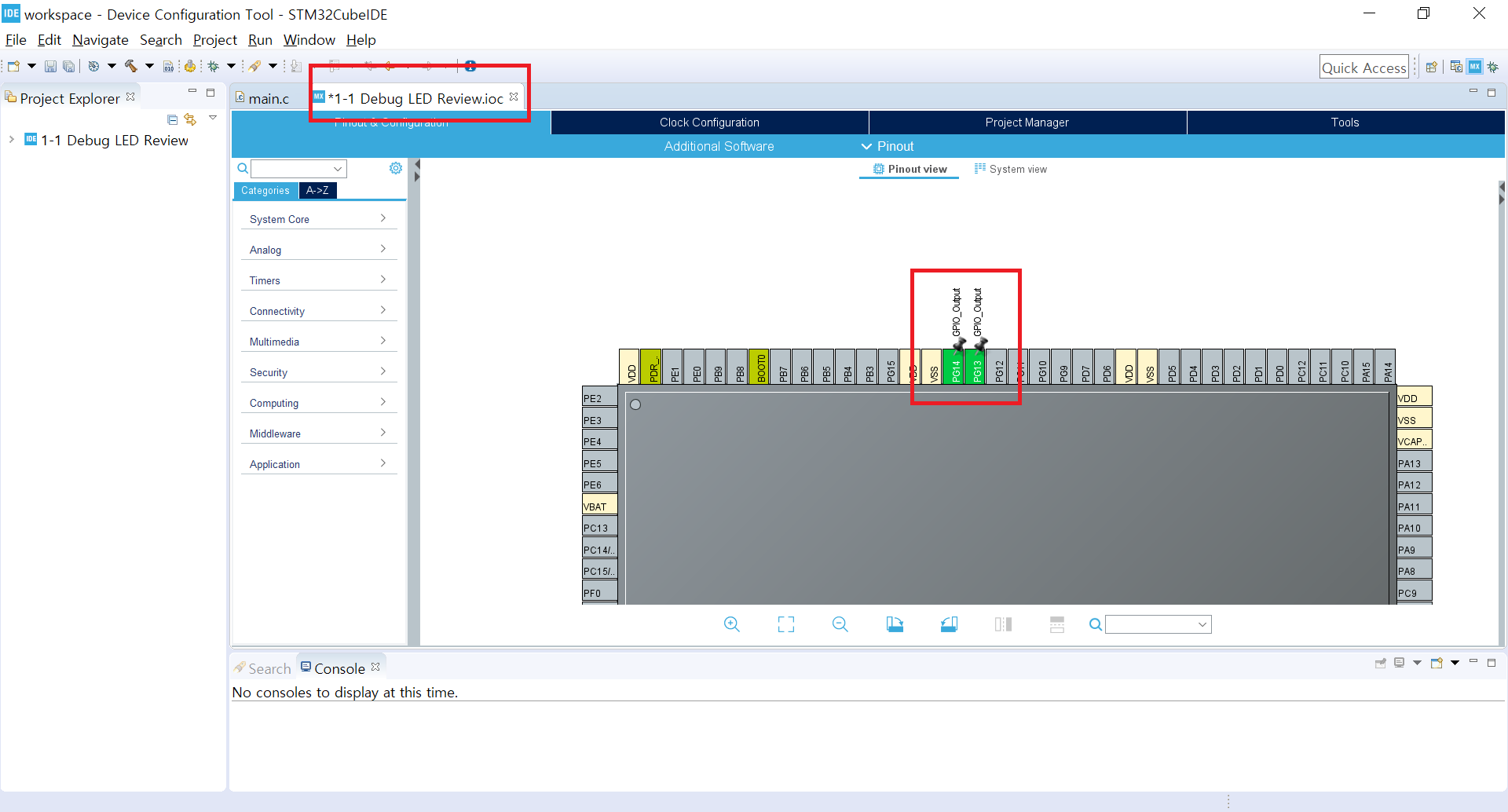
Task: Switch peripheral list to A->Z
Action: tap(317, 191)
